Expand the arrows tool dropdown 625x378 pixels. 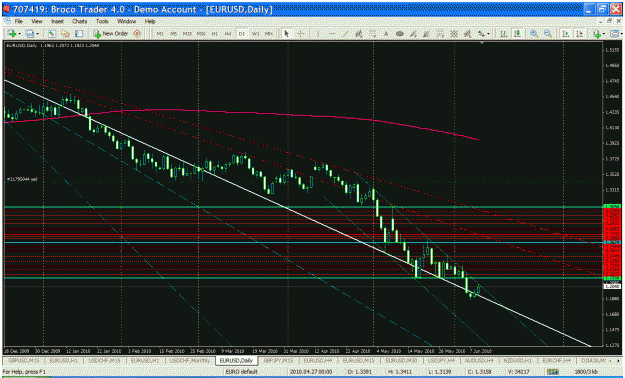click(489, 34)
